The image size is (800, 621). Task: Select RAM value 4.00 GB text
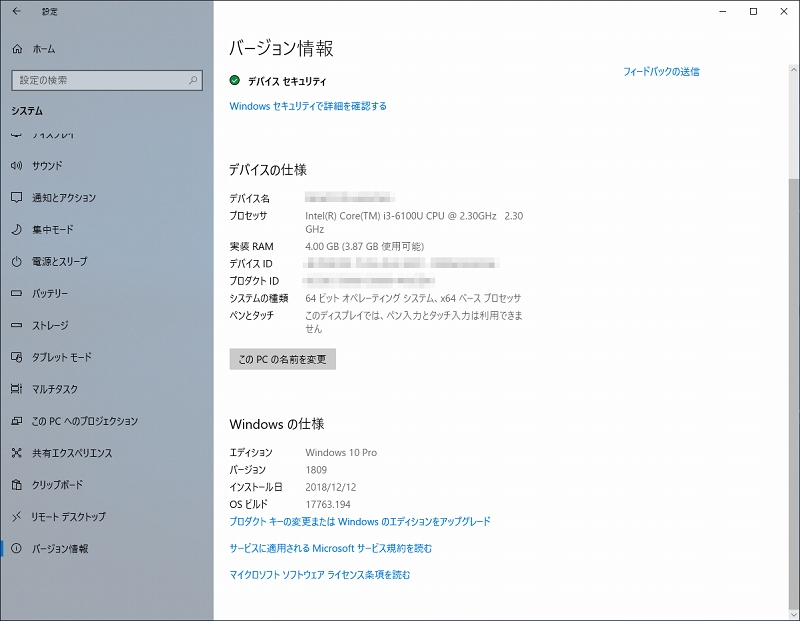pos(364,246)
